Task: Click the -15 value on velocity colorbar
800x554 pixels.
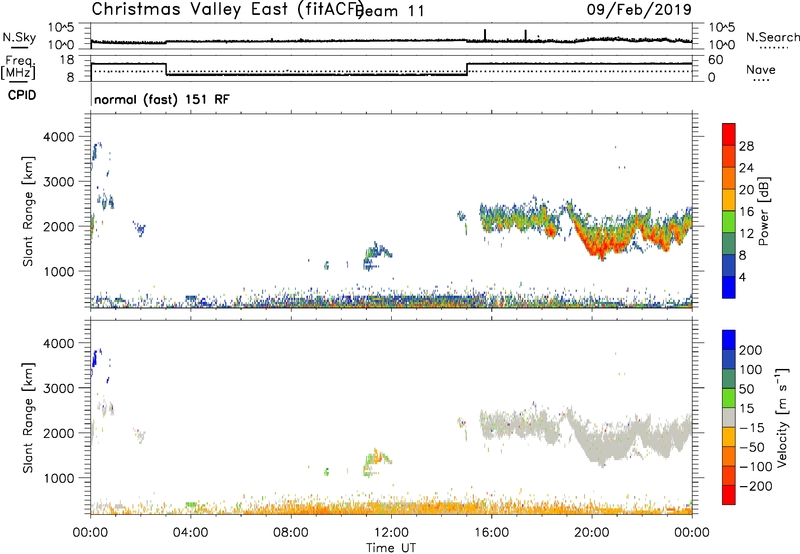Action: point(752,428)
